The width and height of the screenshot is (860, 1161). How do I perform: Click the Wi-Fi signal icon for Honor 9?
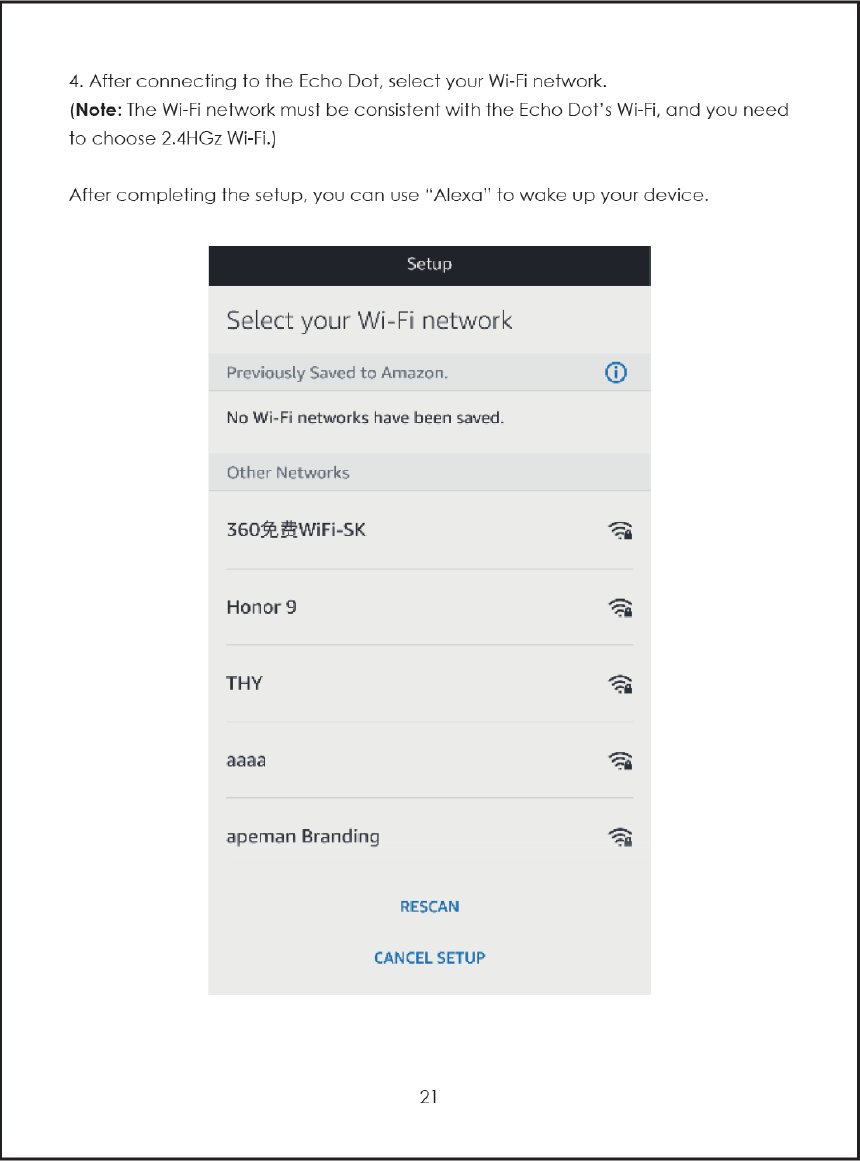[621, 607]
